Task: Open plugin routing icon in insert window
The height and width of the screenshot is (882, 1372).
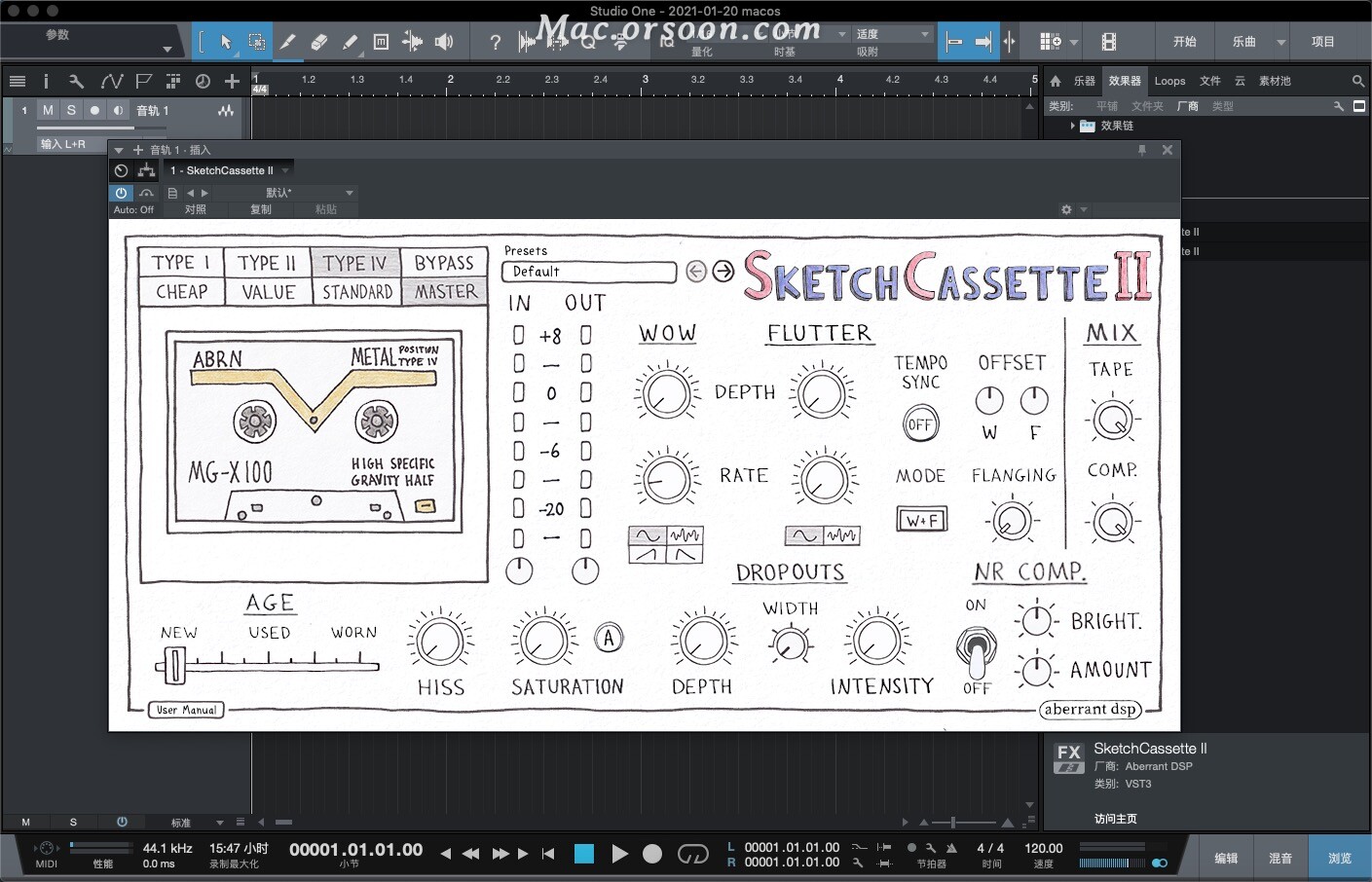Action: tap(146, 170)
